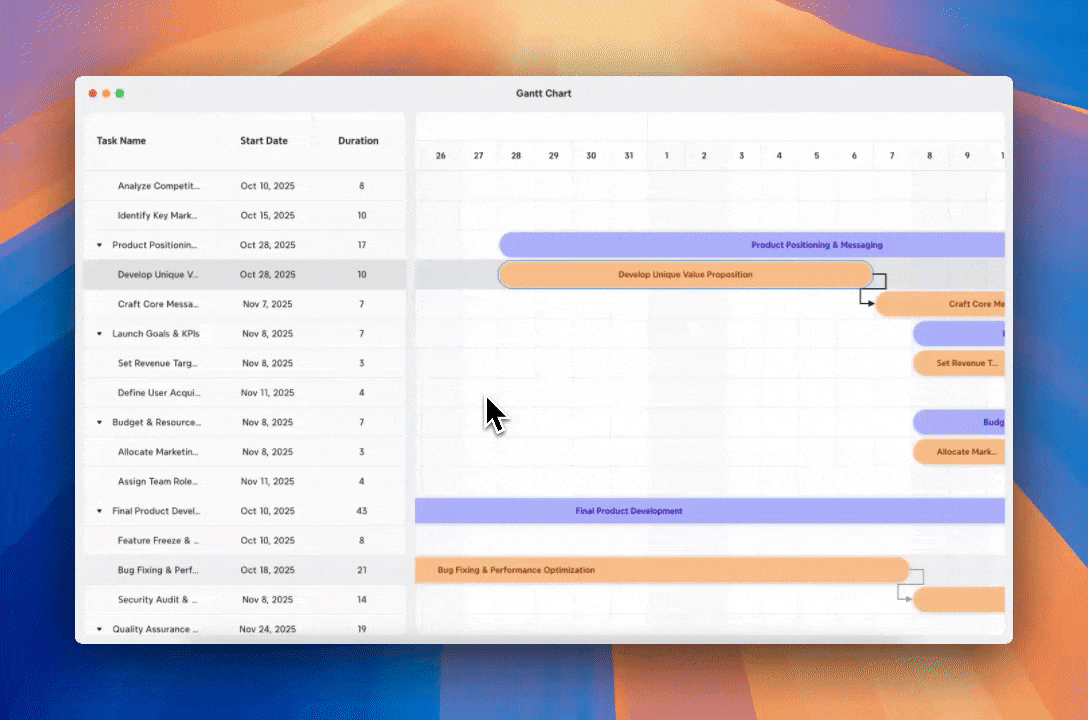Select the Assign Team Role... task row
The image size is (1088, 720).
[x=244, y=481]
